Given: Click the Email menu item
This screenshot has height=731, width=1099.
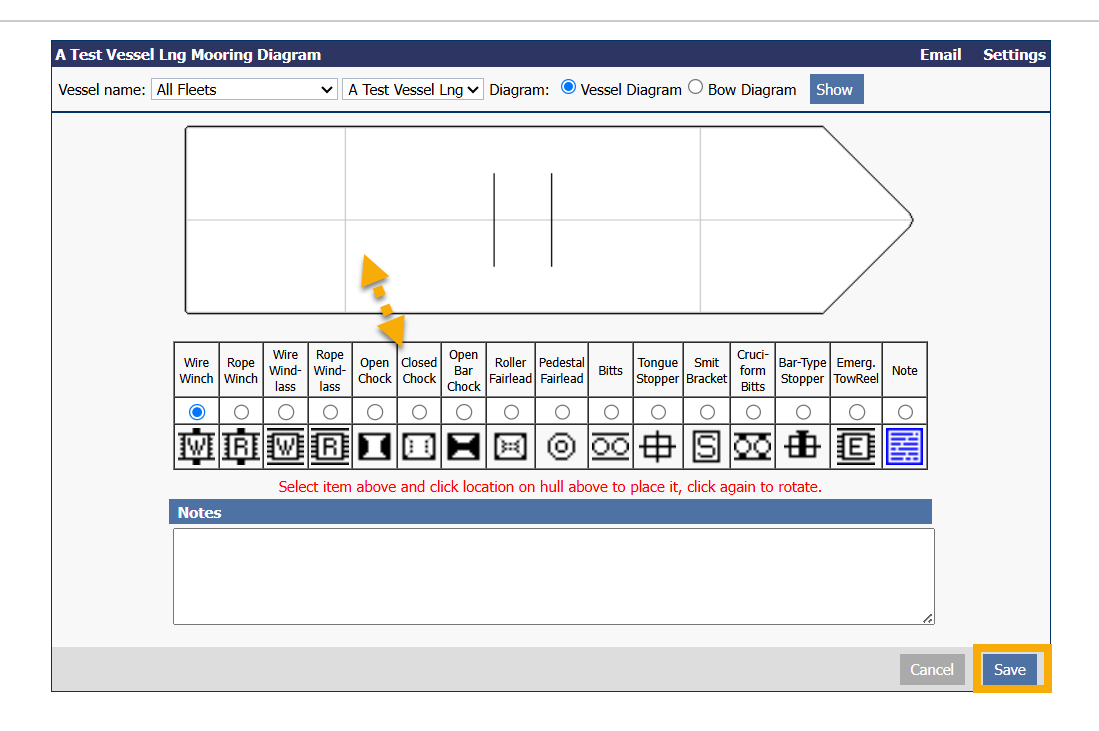Looking at the screenshot, I should 940,55.
